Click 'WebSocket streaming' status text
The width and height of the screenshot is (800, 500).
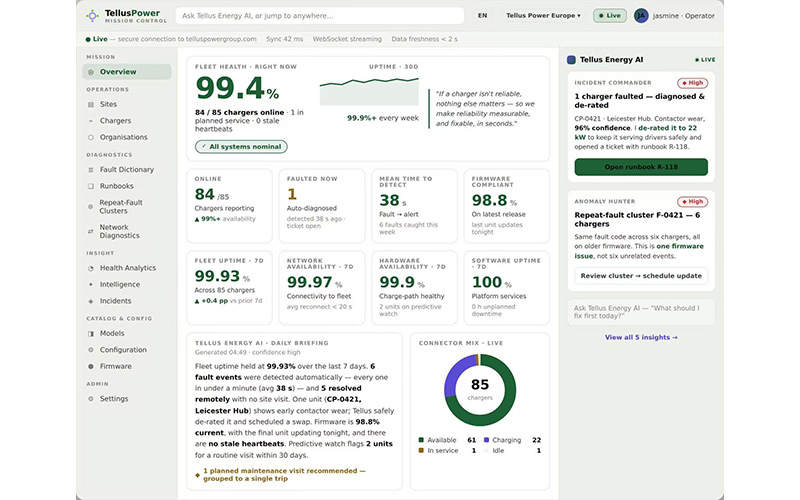click(x=347, y=39)
